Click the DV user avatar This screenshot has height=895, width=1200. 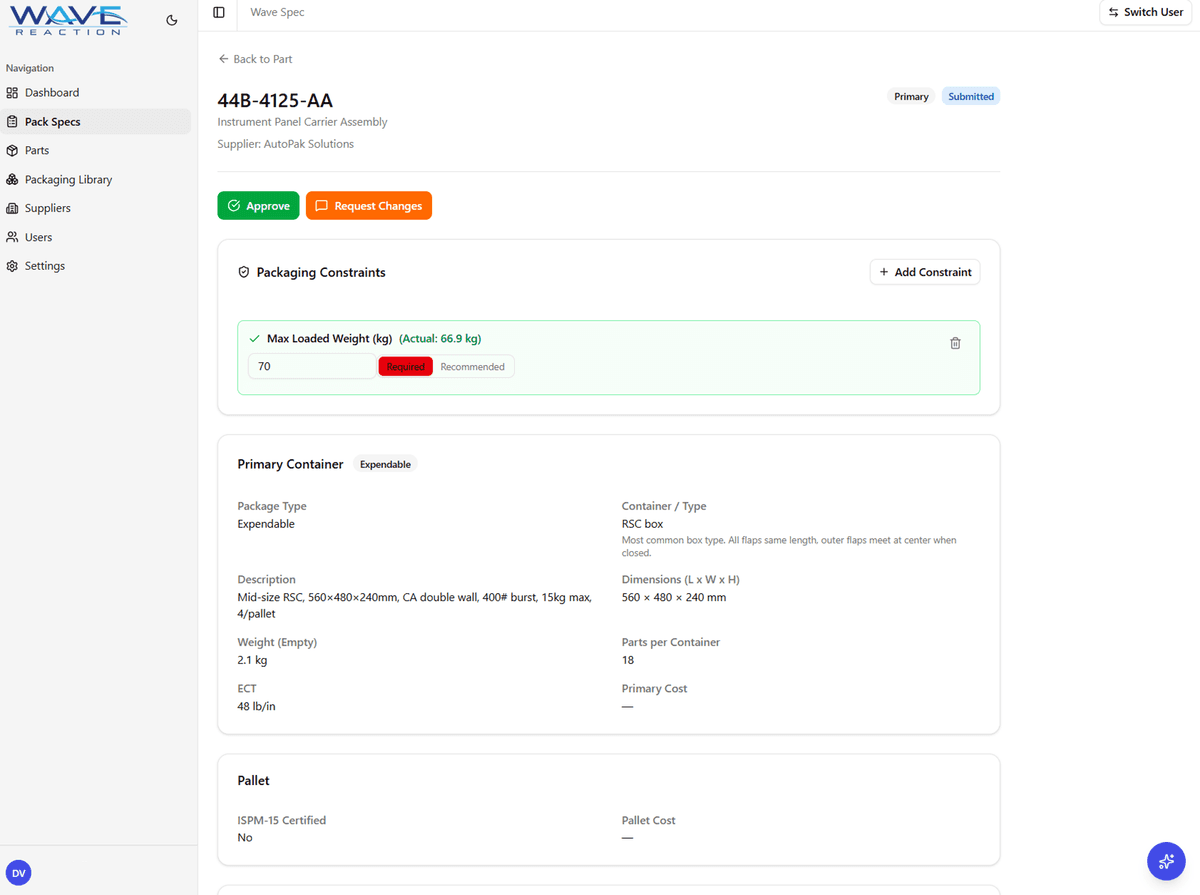point(18,873)
